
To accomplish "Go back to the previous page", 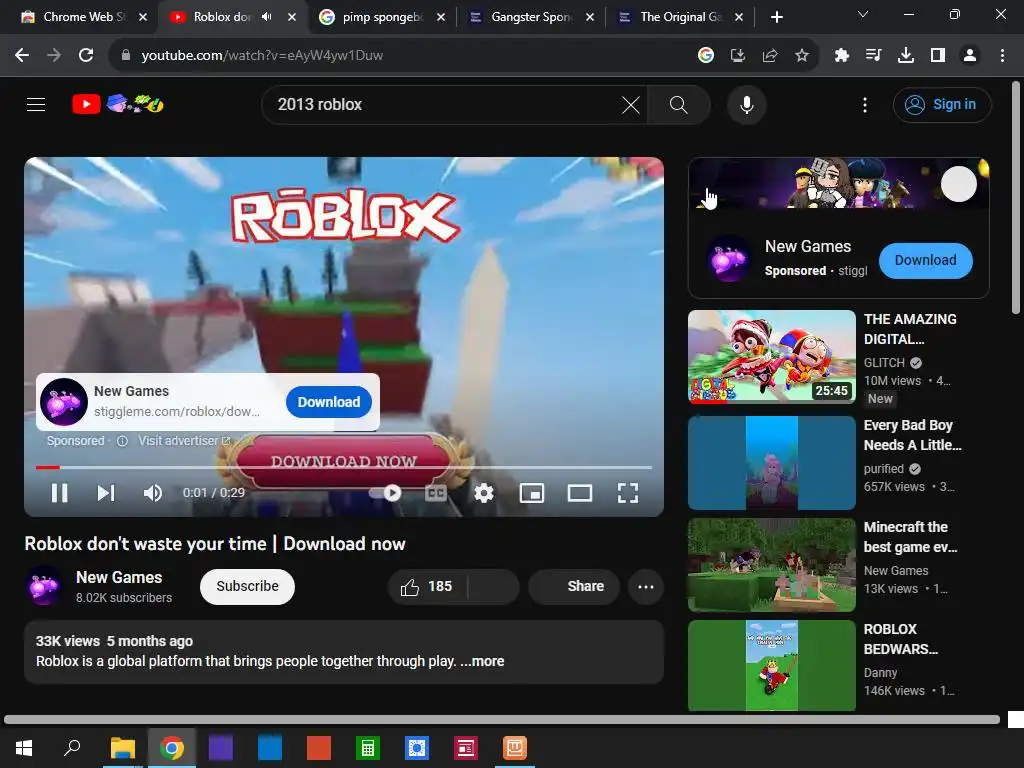I will tap(22, 56).
